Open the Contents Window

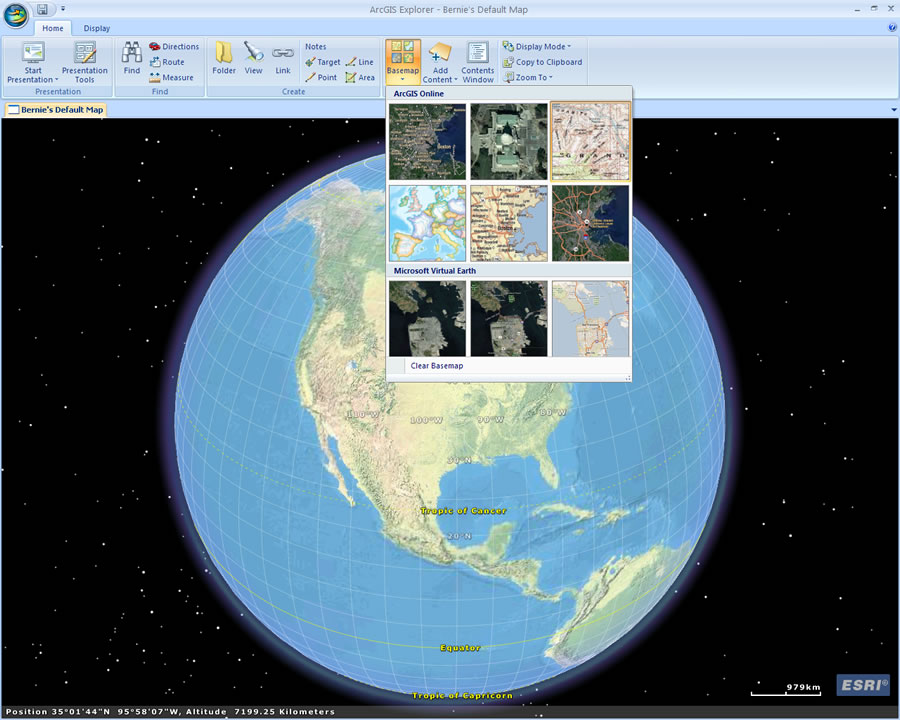click(477, 62)
